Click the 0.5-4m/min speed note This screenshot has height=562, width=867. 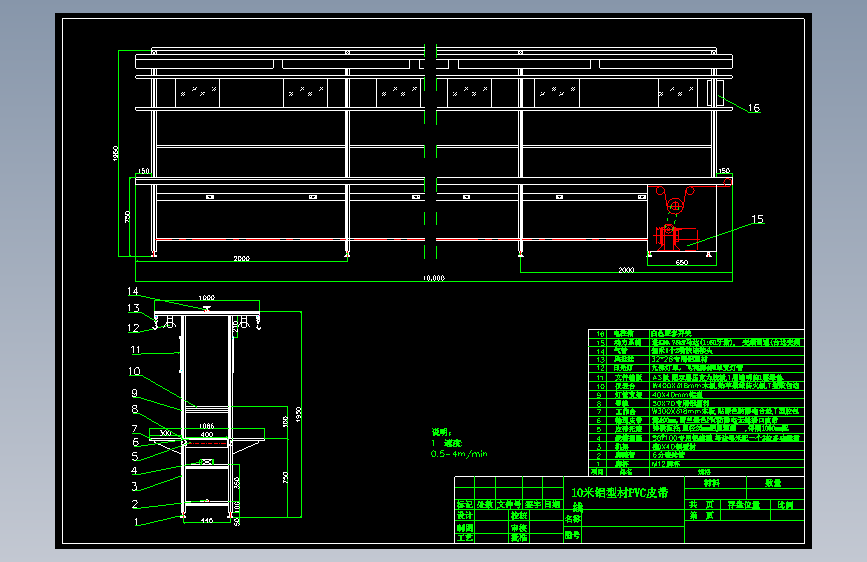[459, 454]
